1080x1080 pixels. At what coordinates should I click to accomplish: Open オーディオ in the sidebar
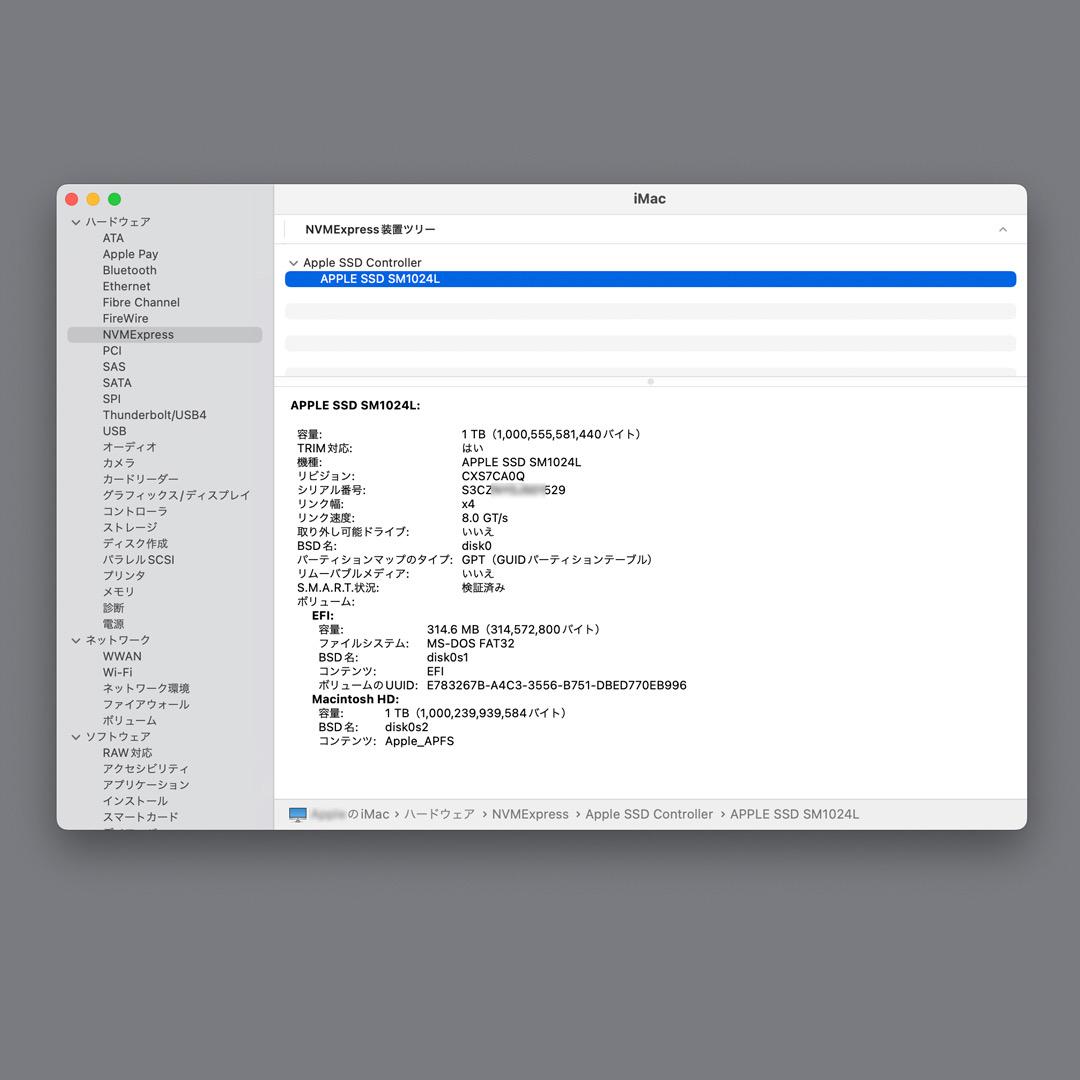(x=129, y=447)
